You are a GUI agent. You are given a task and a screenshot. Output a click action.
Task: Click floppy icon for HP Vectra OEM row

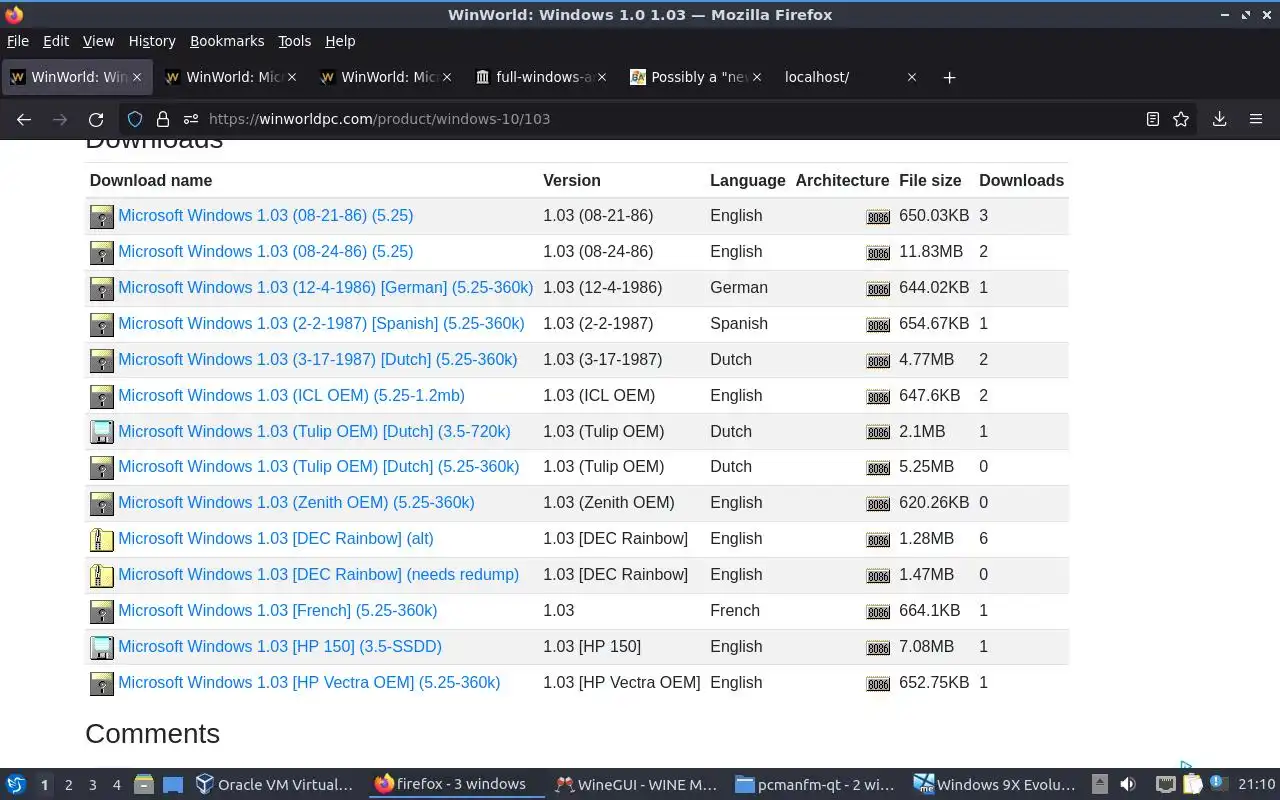[x=102, y=684]
